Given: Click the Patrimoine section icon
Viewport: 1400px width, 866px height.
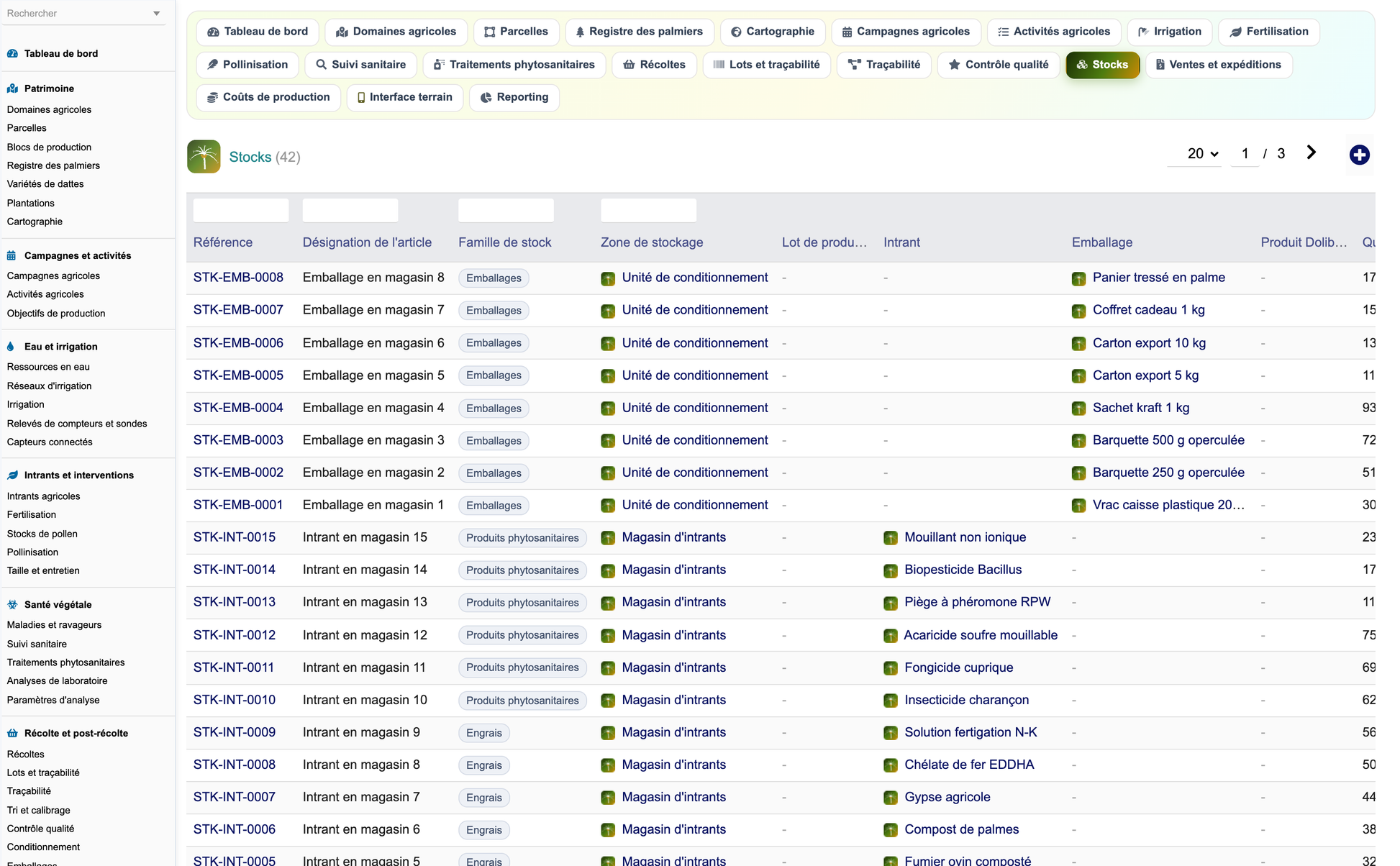Looking at the screenshot, I should point(12,88).
